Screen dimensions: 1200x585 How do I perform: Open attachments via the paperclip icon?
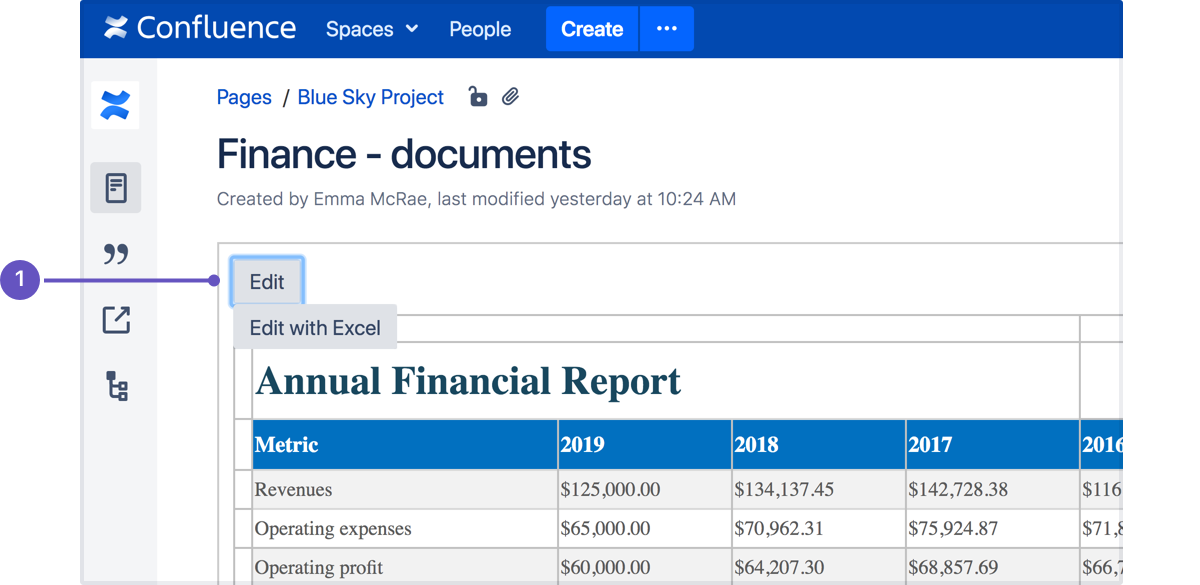tap(511, 97)
